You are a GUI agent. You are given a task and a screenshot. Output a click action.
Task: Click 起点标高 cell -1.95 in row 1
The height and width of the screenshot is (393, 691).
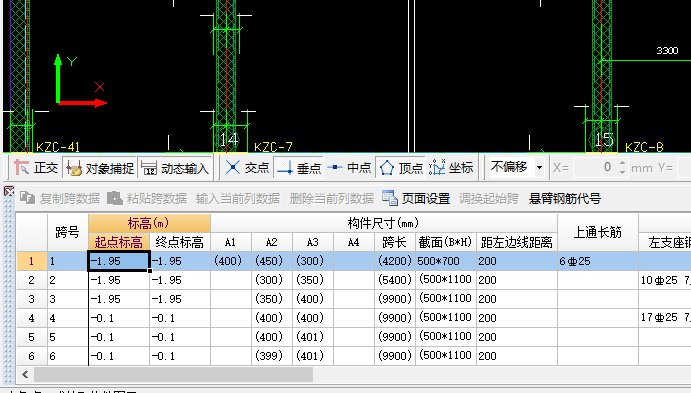click(x=119, y=261)
